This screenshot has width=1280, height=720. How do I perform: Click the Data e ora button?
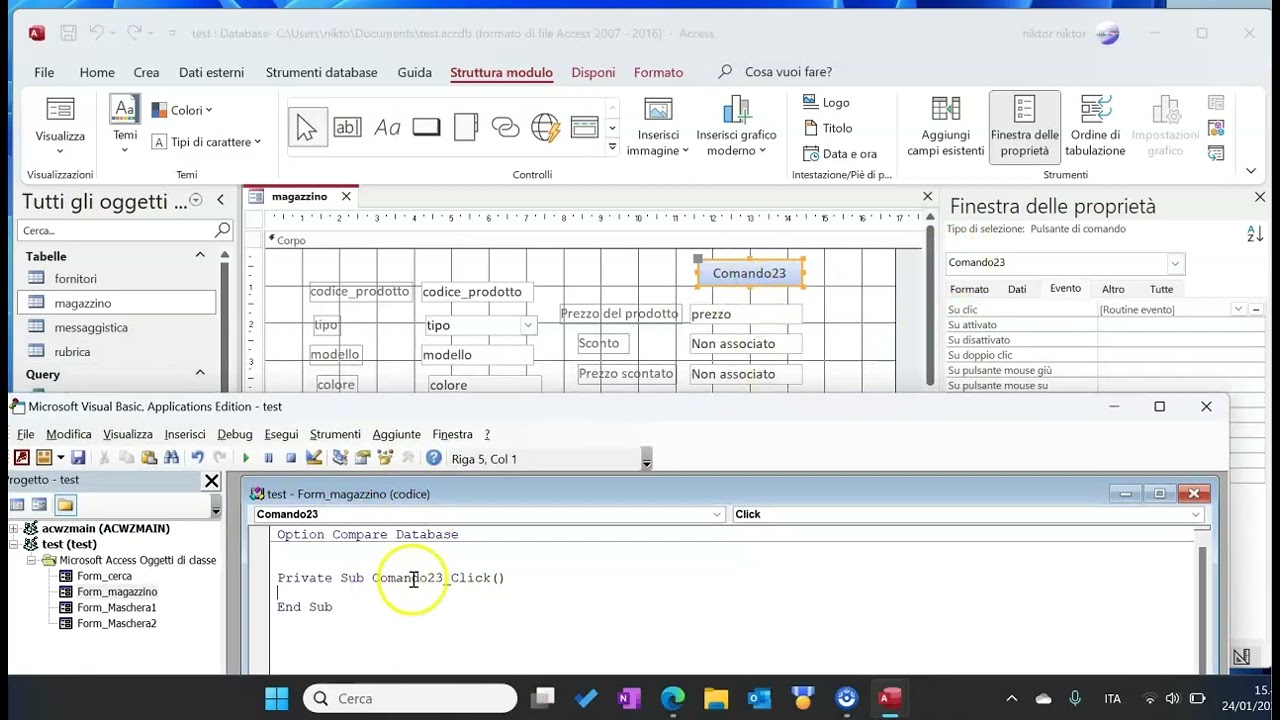pyautogui.click(x=840, y=153)
